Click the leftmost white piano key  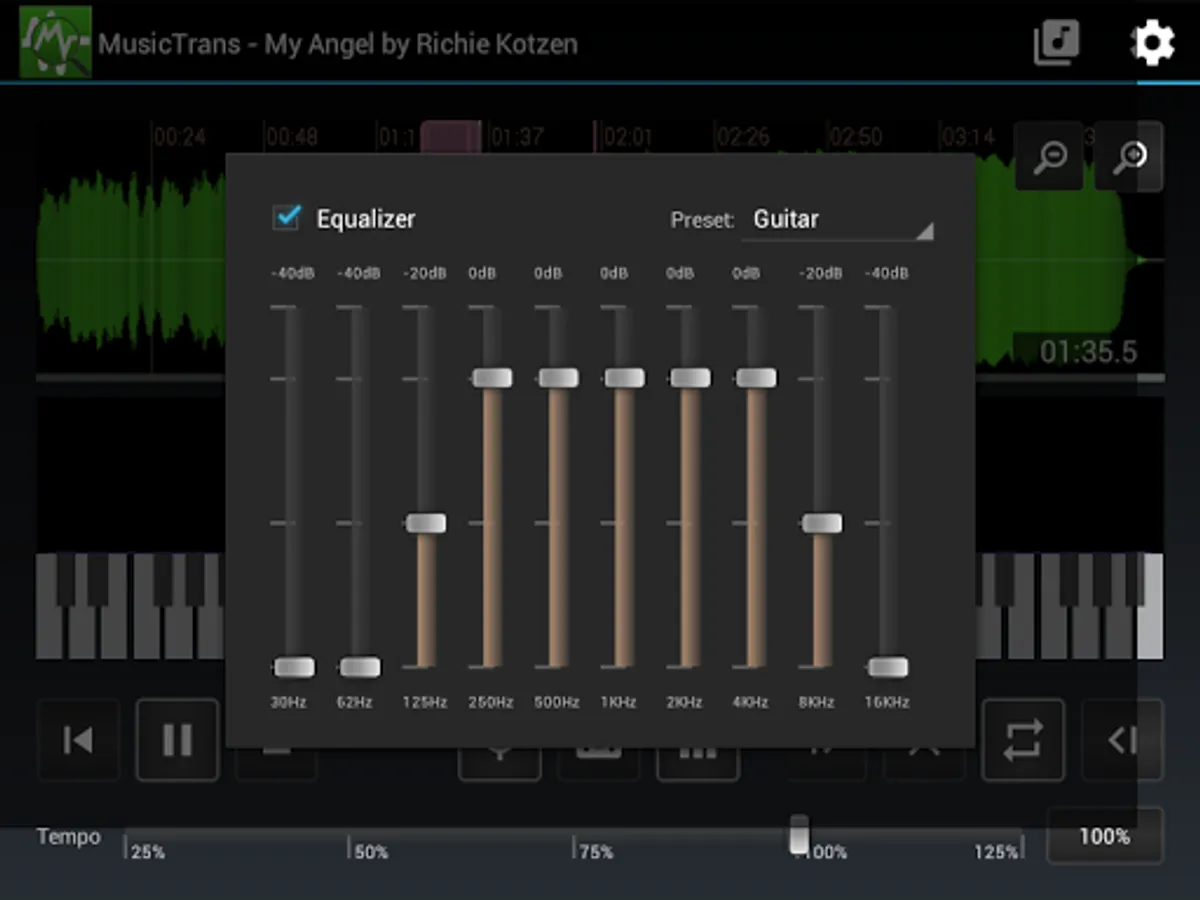click(50, 606)
